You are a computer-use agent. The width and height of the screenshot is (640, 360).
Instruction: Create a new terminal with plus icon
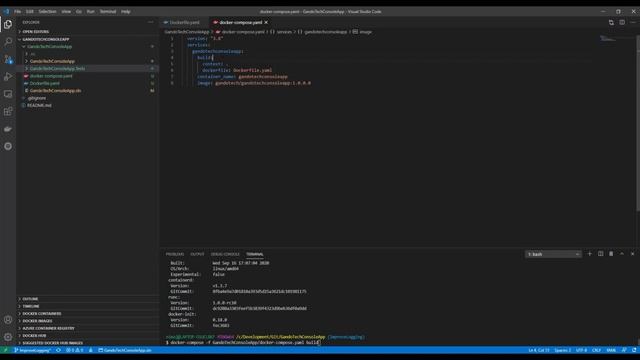click(x=589, y=254)
